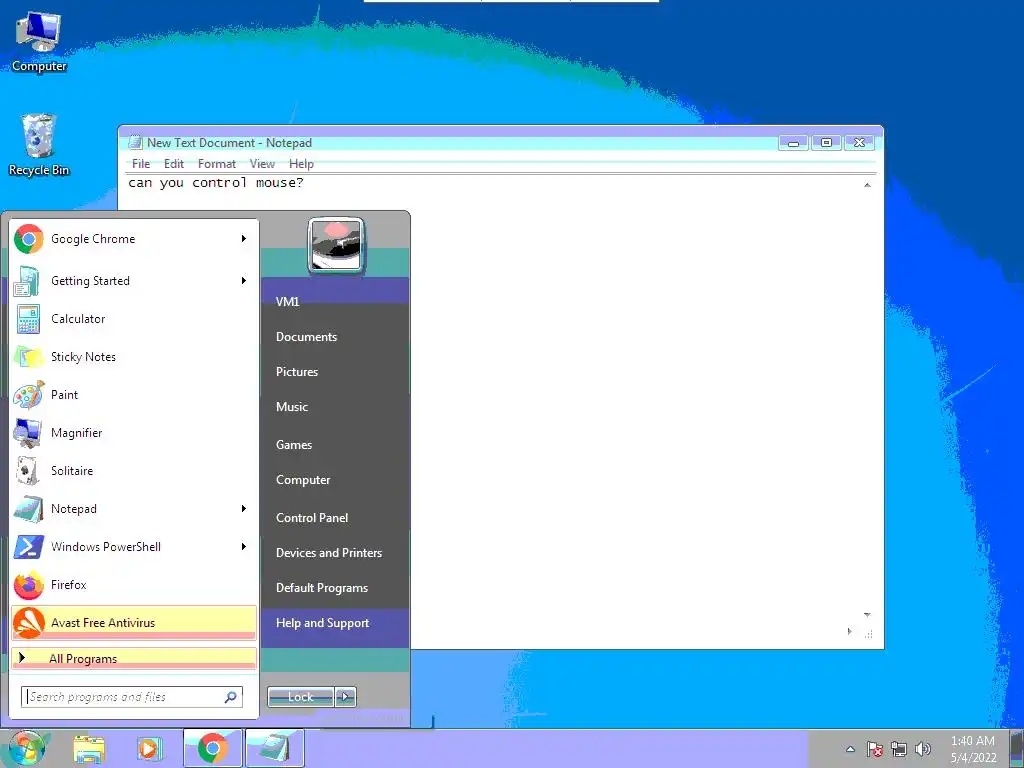Expand All Programs list
The image size is (1024, 768).
click(134, 659)
